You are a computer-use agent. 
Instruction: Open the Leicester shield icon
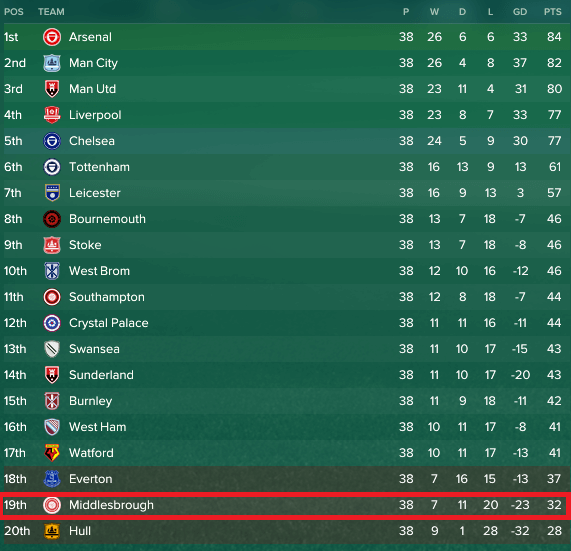click(x=52, y=193)
